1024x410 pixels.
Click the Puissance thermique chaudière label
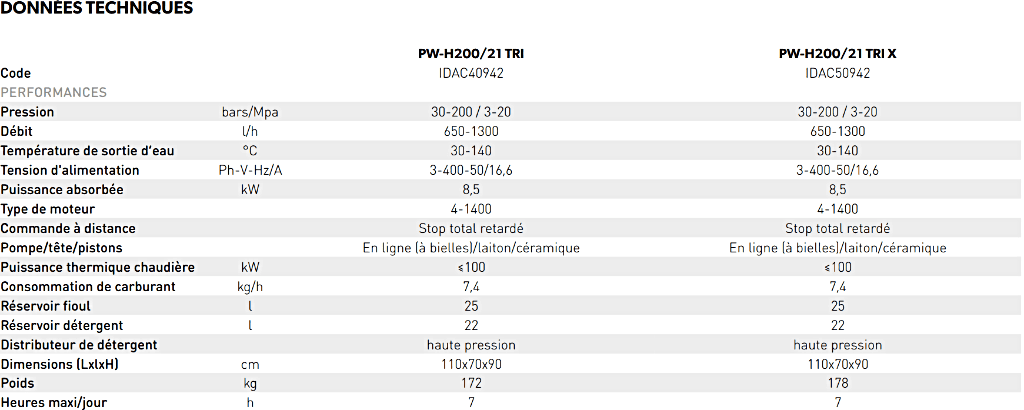pyautogui.click(x=98, y=267)
